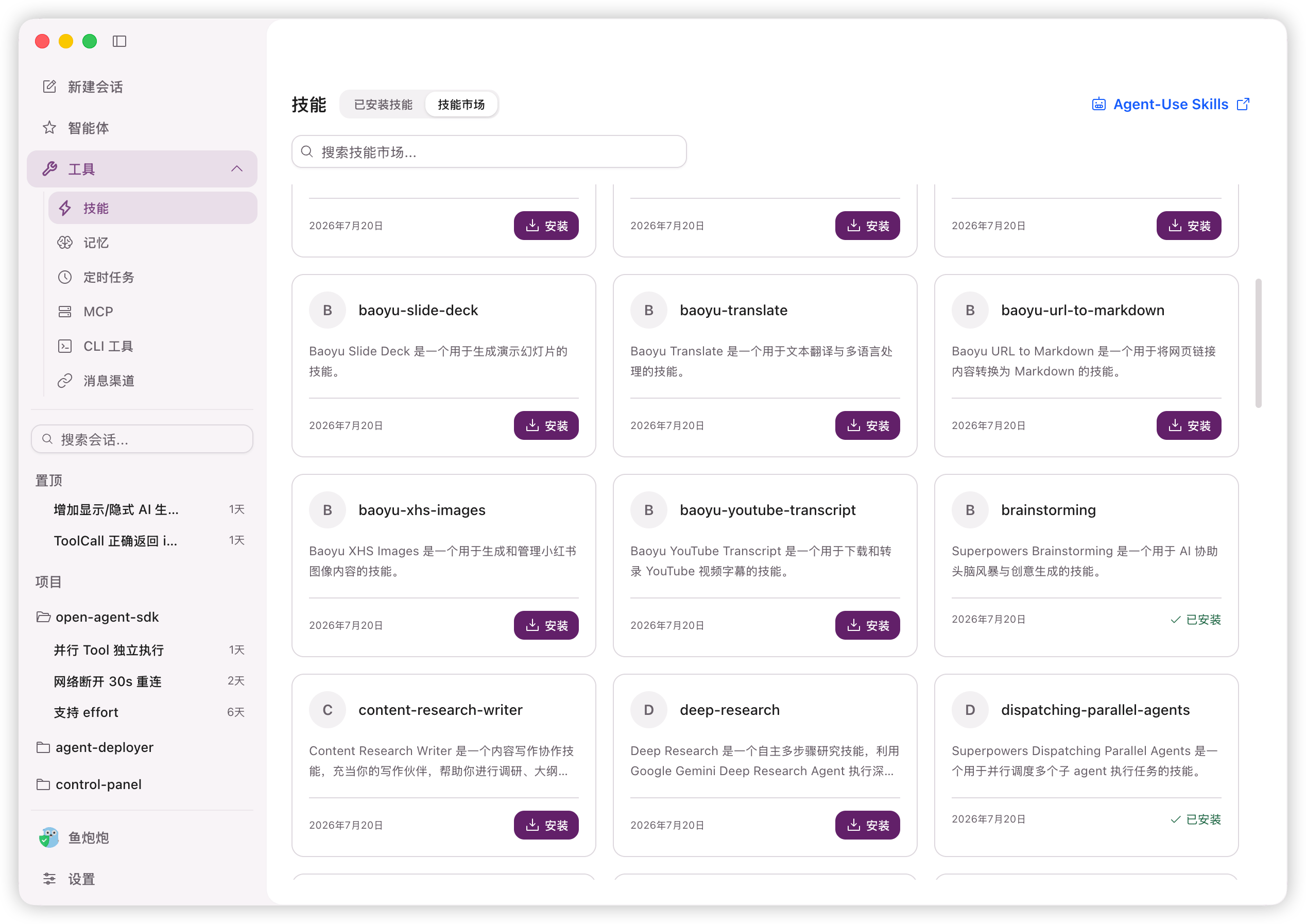Click the 鱼炮炮 avatar icon
1306x924 pixels.
click(49, 837)
